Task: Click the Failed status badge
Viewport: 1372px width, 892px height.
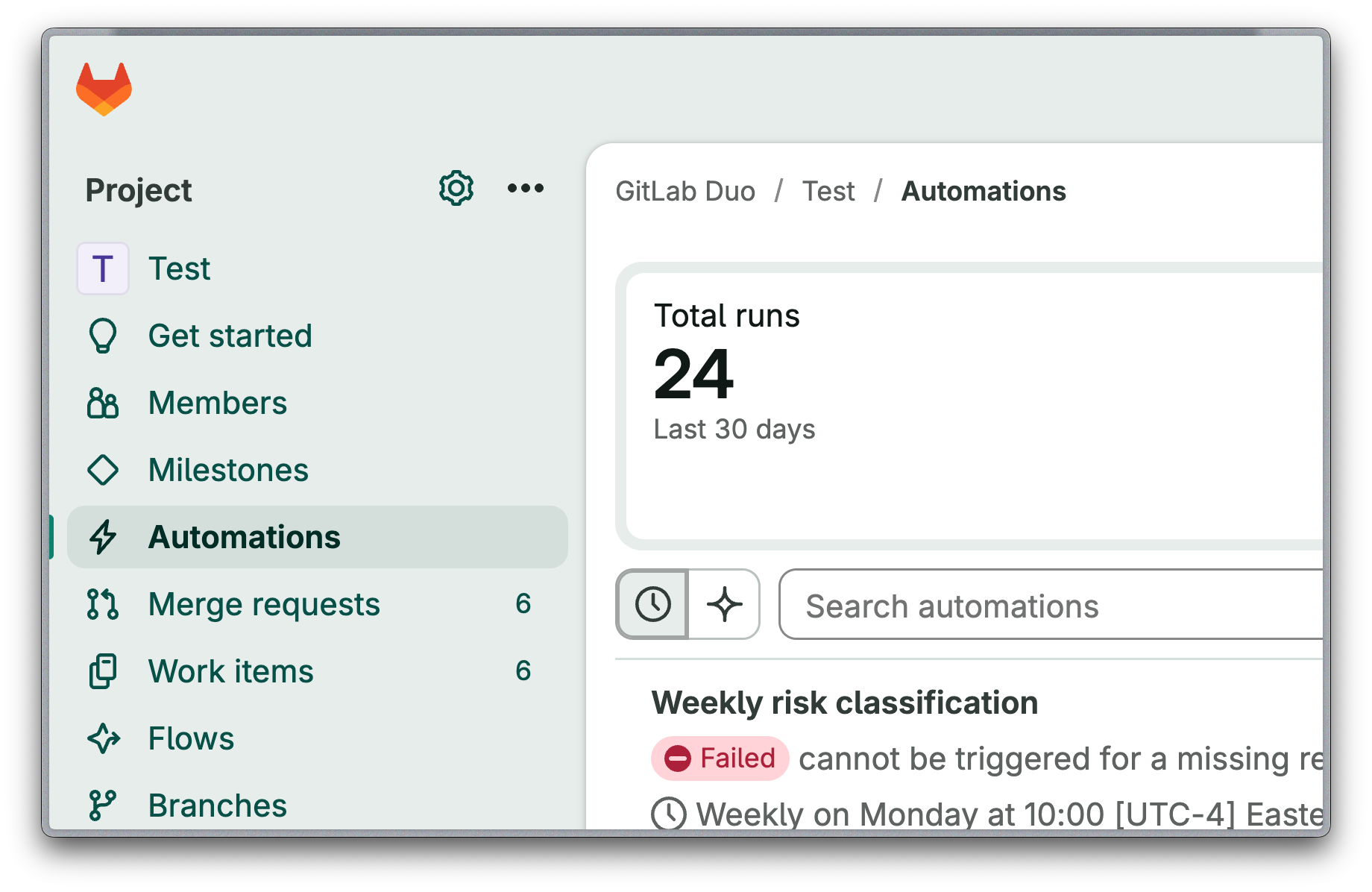Action: (x=720, y=758)
